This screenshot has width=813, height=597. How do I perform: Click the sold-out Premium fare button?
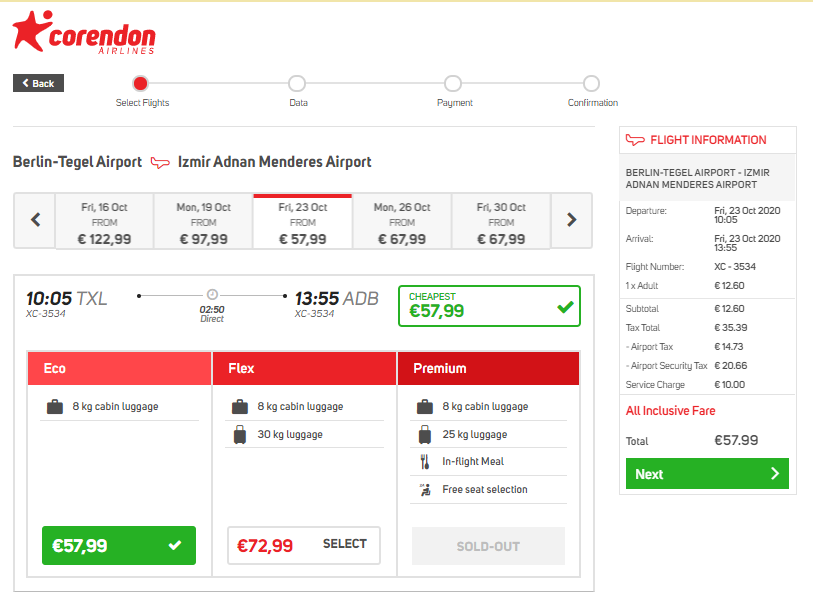point(488,546)
